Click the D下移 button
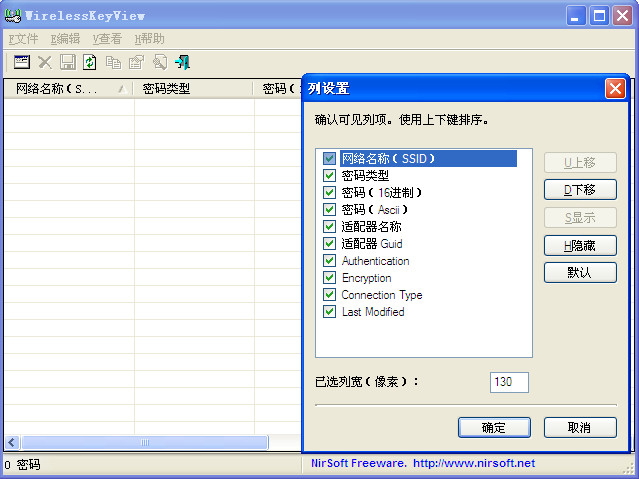 580,190
